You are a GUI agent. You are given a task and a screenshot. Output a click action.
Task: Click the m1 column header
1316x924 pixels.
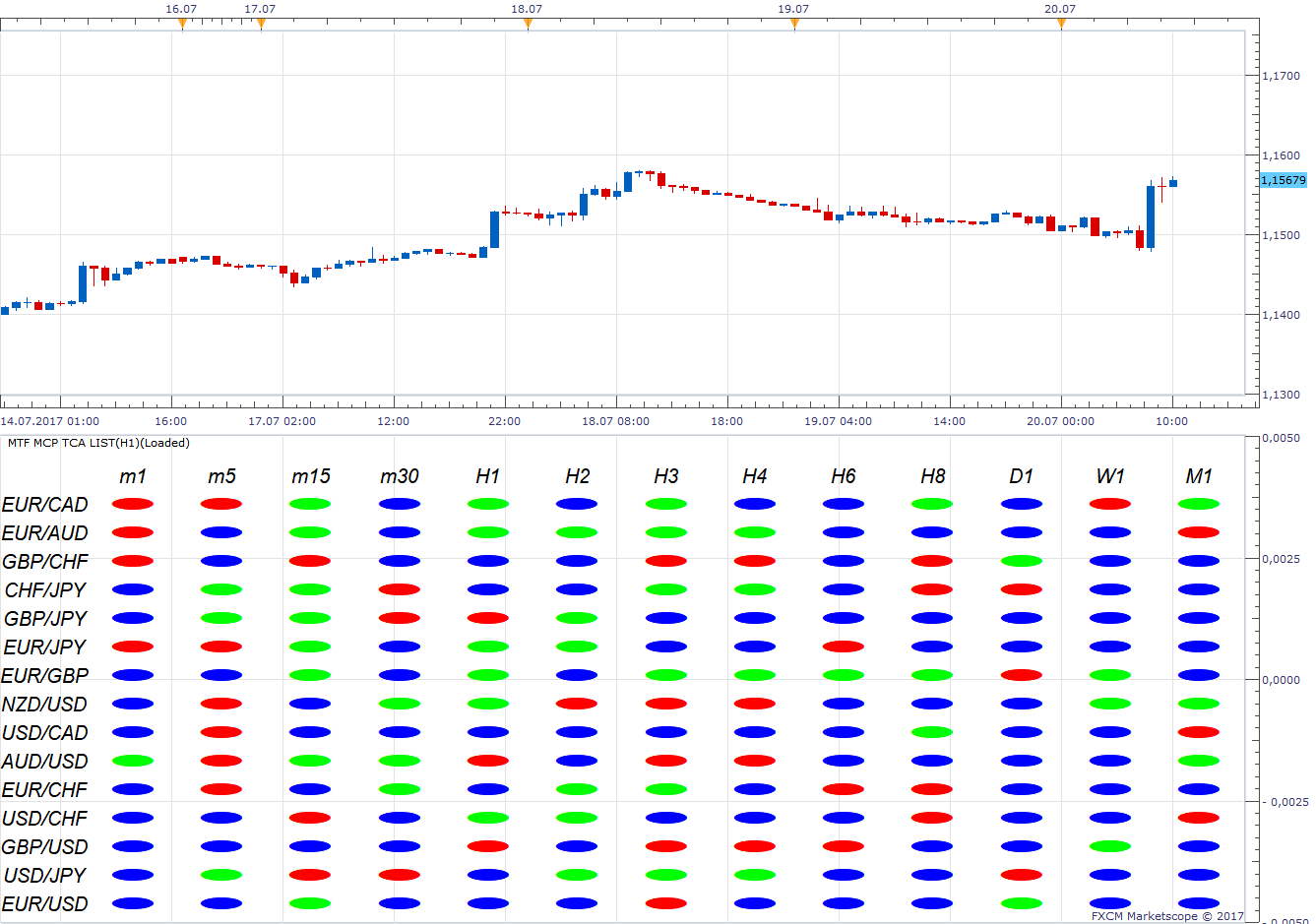133,476
